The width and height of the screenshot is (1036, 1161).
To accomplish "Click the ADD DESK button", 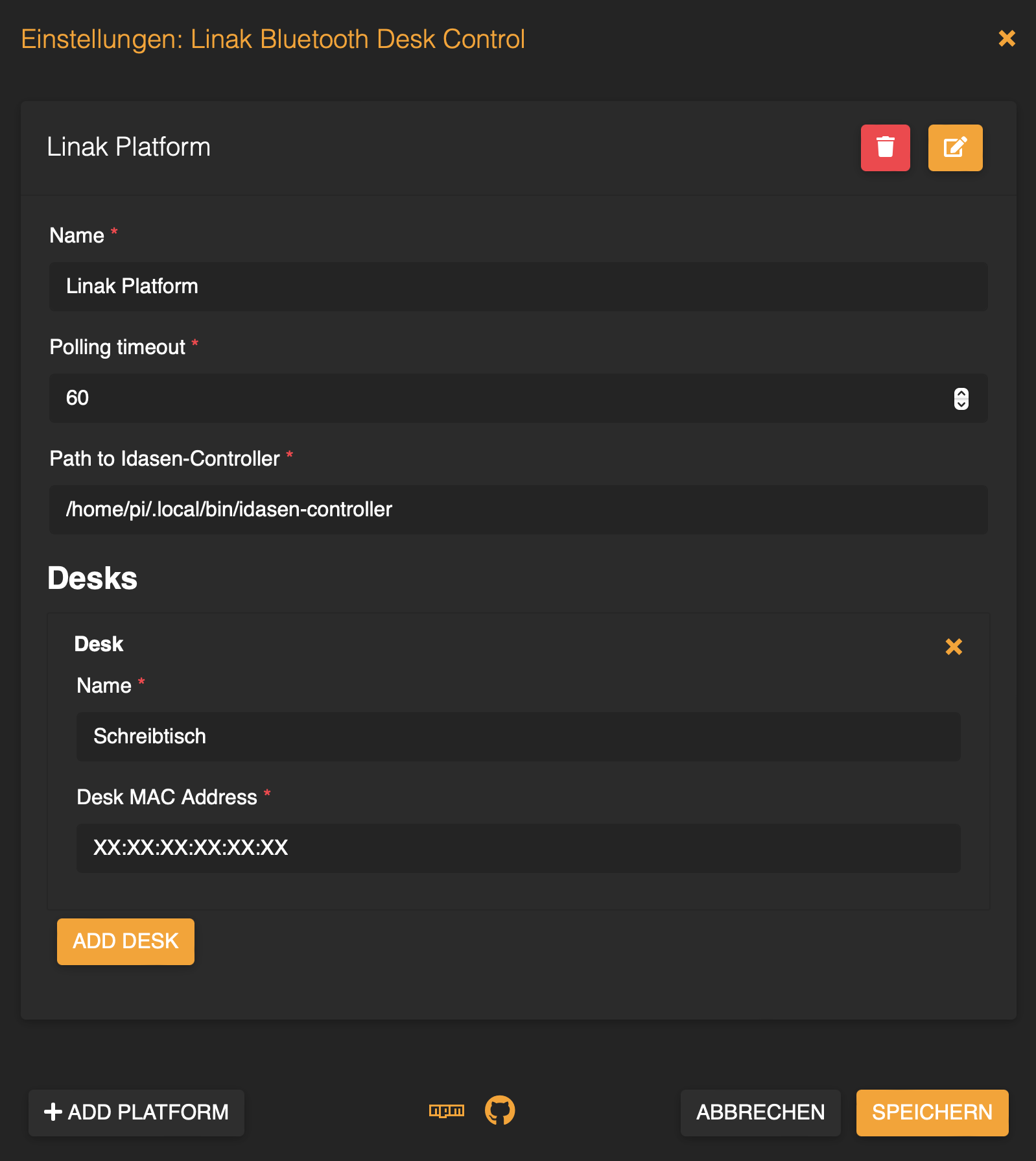I will tap(126, 942).
